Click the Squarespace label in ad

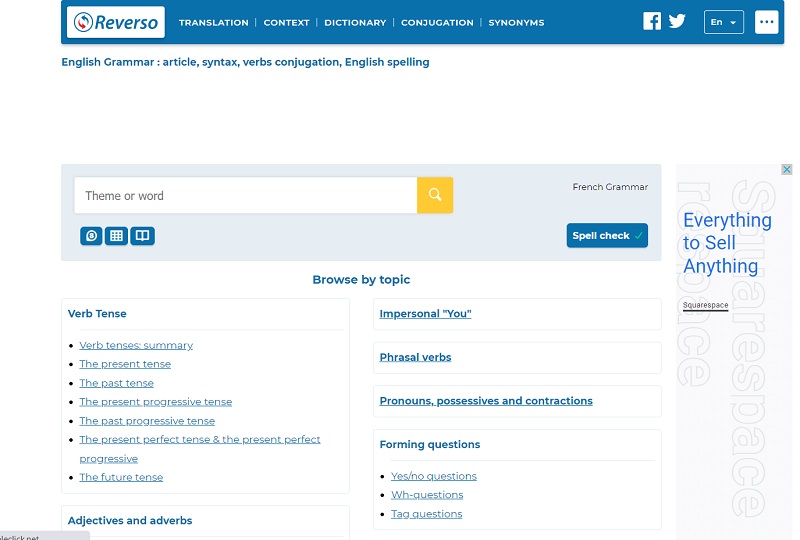click(706, 305)
